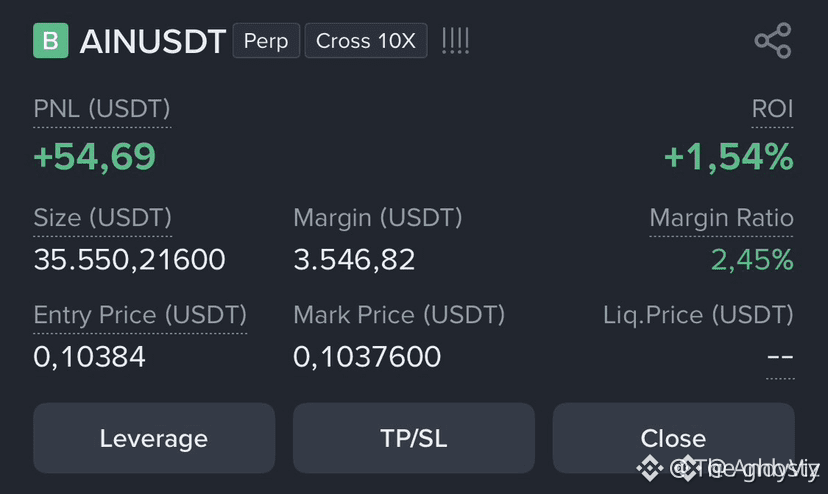This screenshot has width=828, height=494.
Task: Click the Binance logo watermark
Action: [649, 468]
